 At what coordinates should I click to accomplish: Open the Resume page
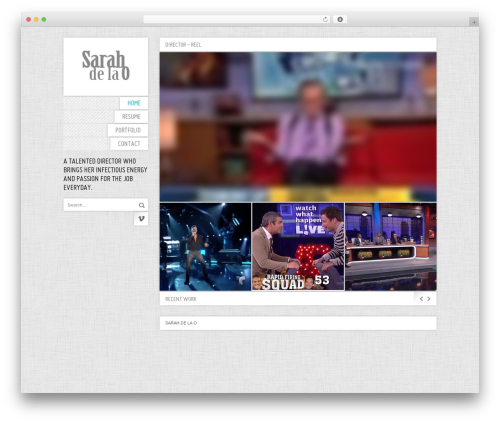pos(131,116)
